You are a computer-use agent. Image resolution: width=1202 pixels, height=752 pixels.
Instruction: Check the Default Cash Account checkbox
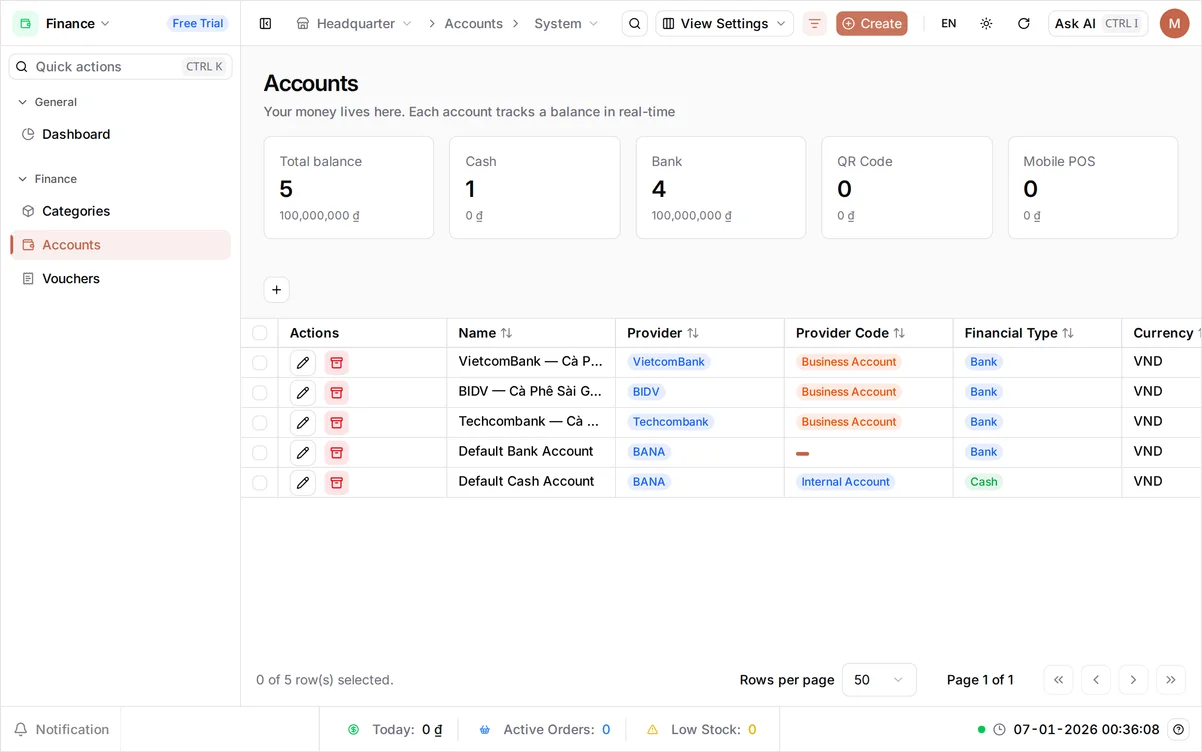coord(260,482)
